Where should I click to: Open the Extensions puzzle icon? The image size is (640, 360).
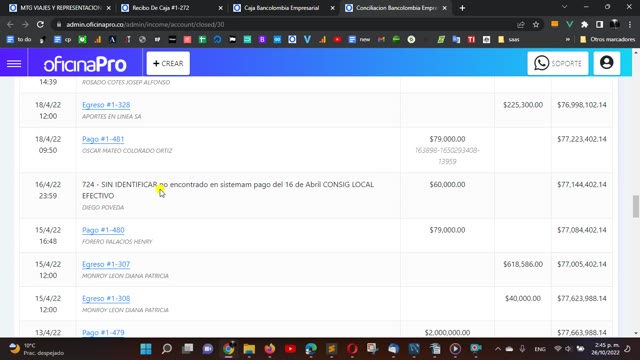584,24
